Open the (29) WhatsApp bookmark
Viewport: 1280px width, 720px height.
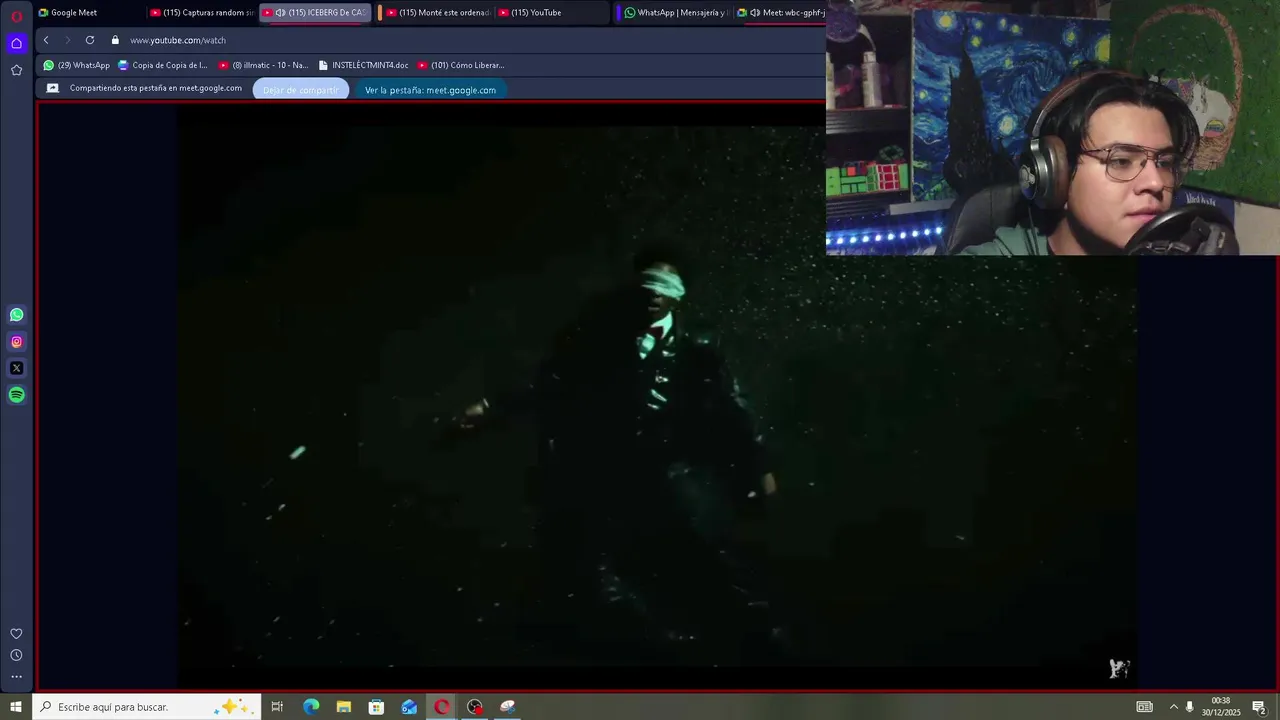77,65
